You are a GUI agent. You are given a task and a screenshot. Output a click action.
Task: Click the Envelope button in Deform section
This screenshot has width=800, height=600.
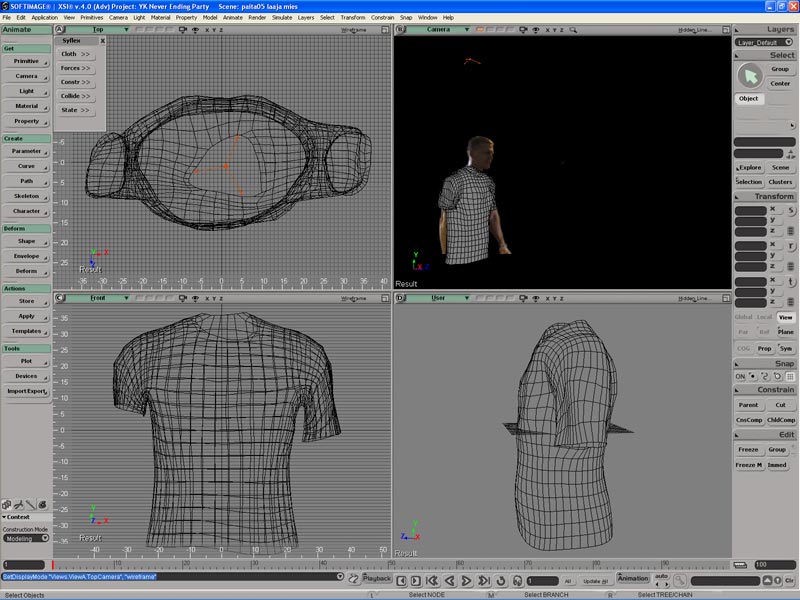coord(26,256)
